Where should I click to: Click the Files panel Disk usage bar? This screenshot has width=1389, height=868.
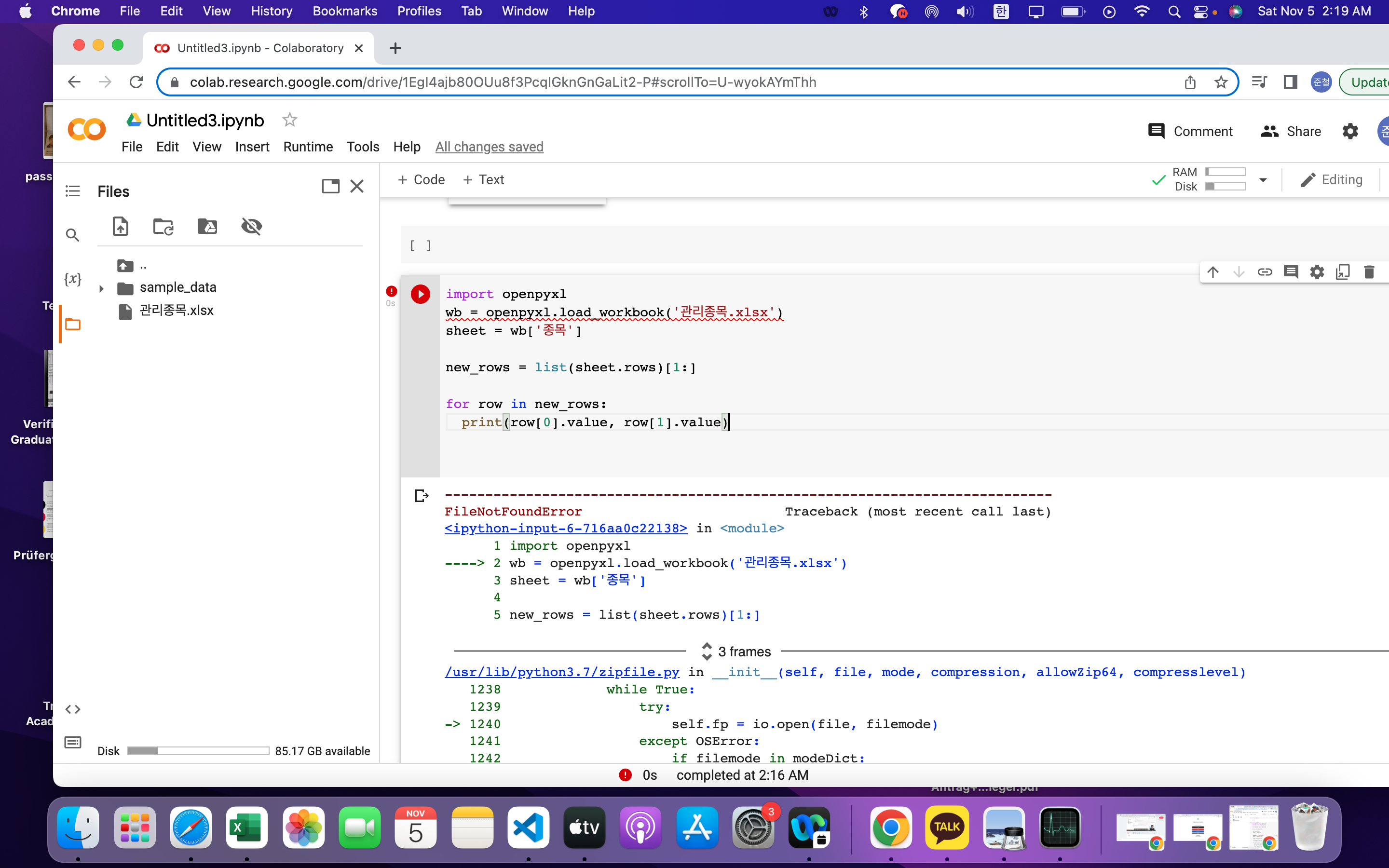pos(198,751)
